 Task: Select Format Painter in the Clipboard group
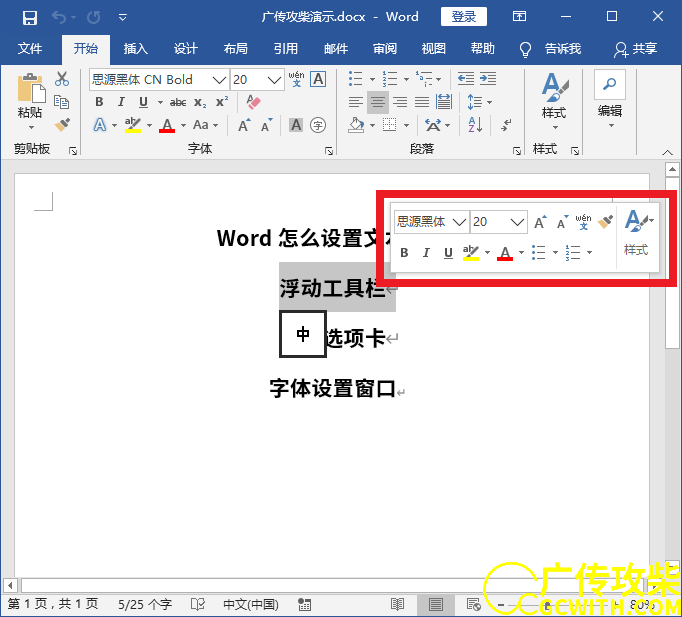[x=62, y=124]
